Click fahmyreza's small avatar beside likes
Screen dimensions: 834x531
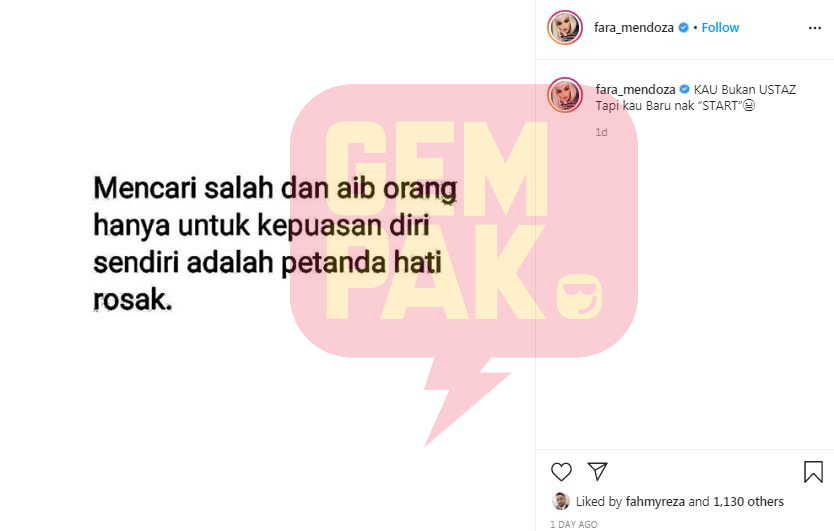coord(561,501)
